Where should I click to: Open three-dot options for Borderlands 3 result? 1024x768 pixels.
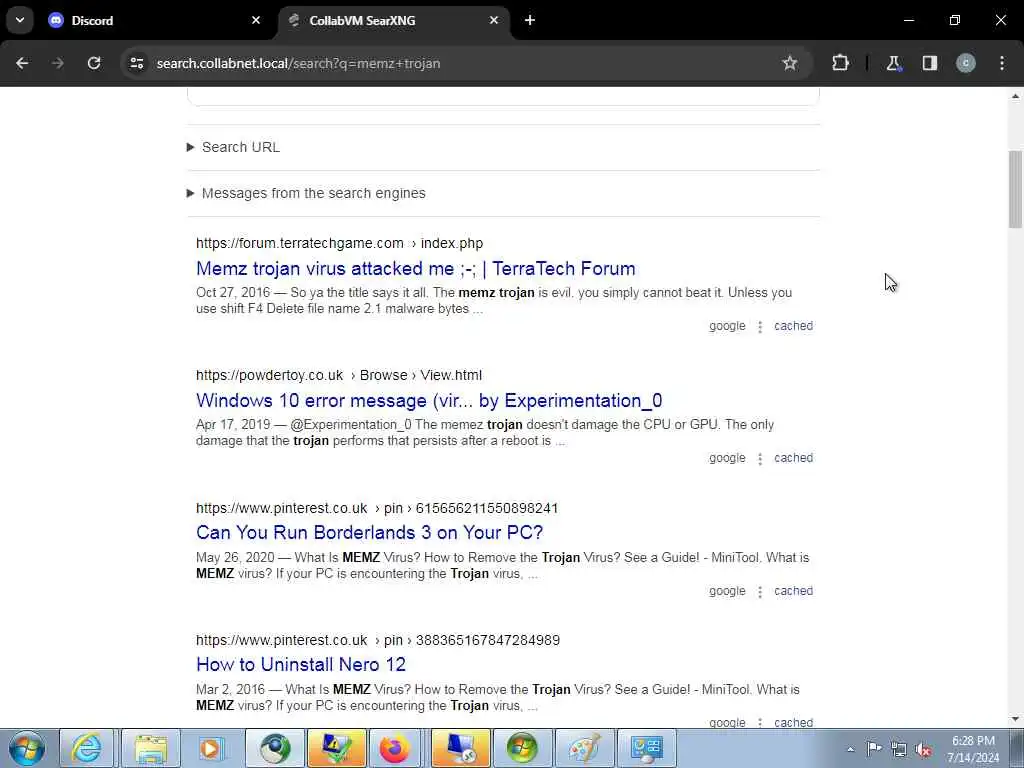(760, 592)
